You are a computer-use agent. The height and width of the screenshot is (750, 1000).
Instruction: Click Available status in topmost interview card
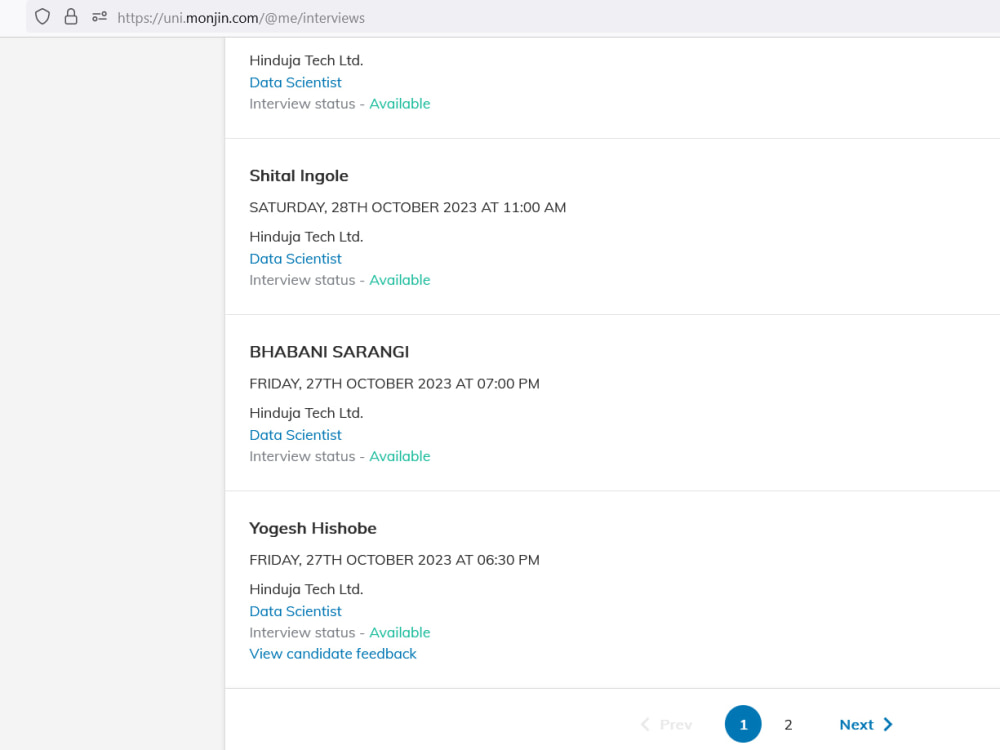400,103
